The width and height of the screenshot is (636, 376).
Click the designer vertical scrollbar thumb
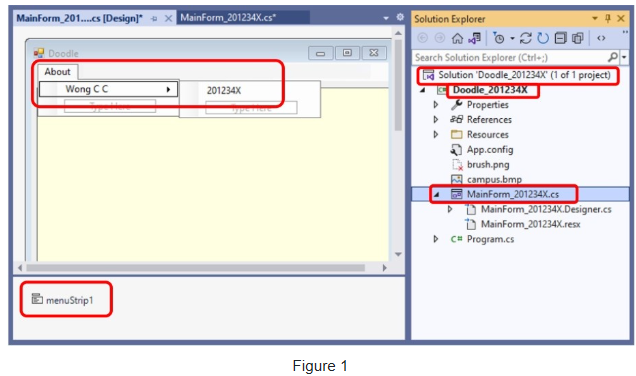(398, 85)
